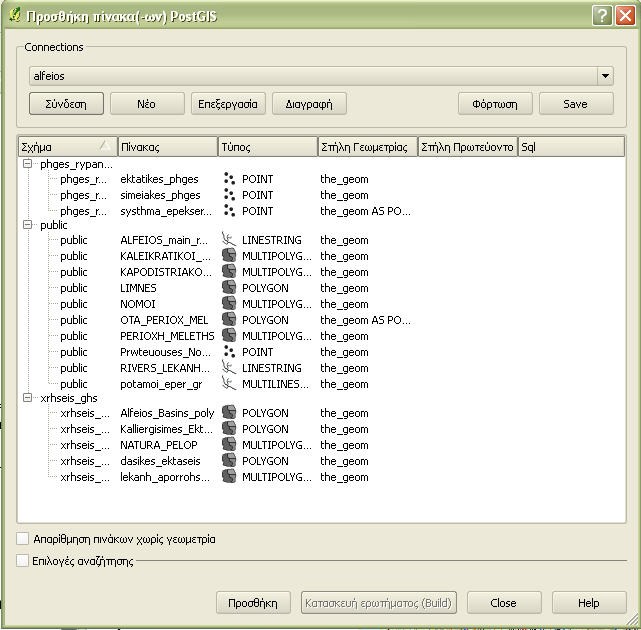Open the alfeios connections dropdown
Screen dimensions: 641x630
(605, 76)
